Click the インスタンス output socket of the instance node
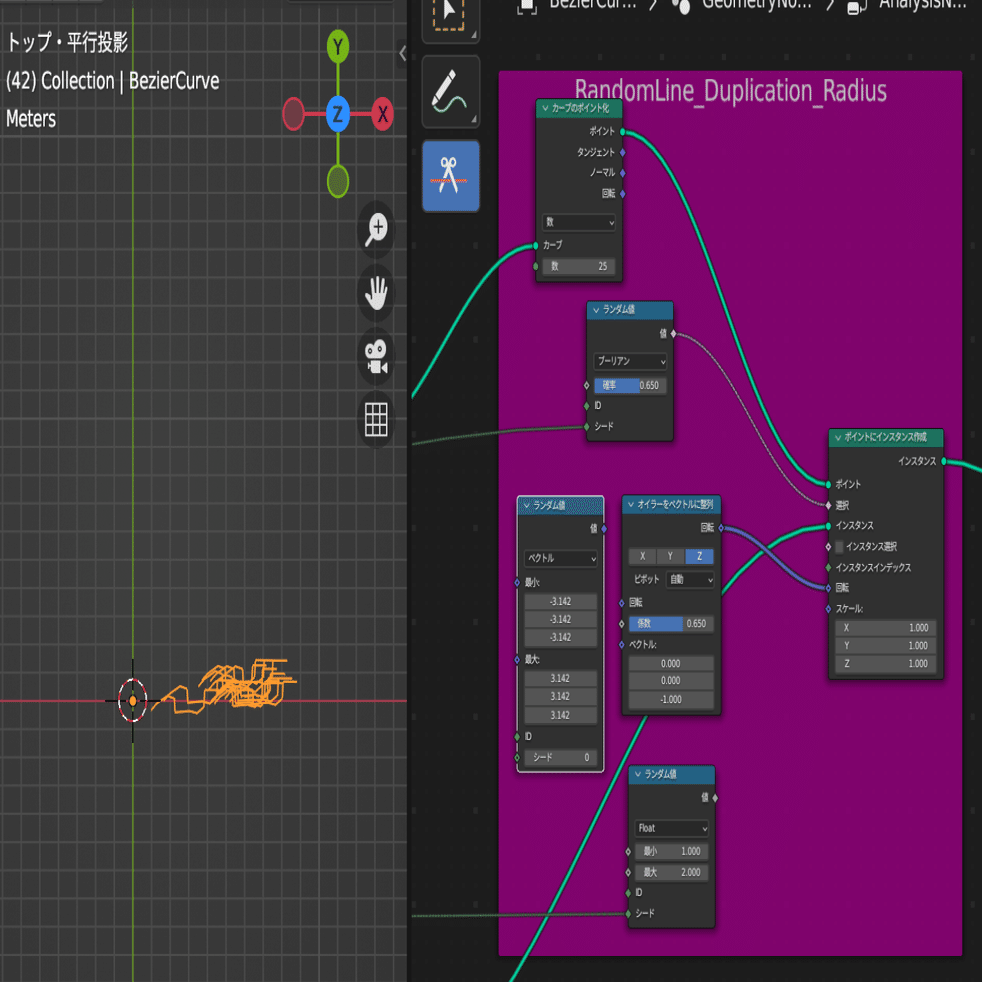 [x=944, y=462]
